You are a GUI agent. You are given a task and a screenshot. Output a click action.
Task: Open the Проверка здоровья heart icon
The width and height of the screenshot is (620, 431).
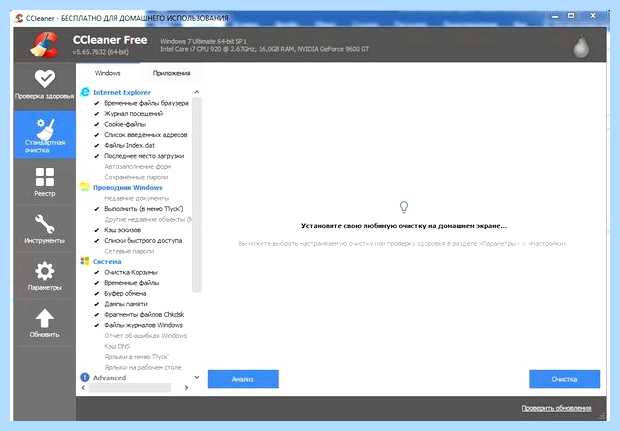pos(45,79)
